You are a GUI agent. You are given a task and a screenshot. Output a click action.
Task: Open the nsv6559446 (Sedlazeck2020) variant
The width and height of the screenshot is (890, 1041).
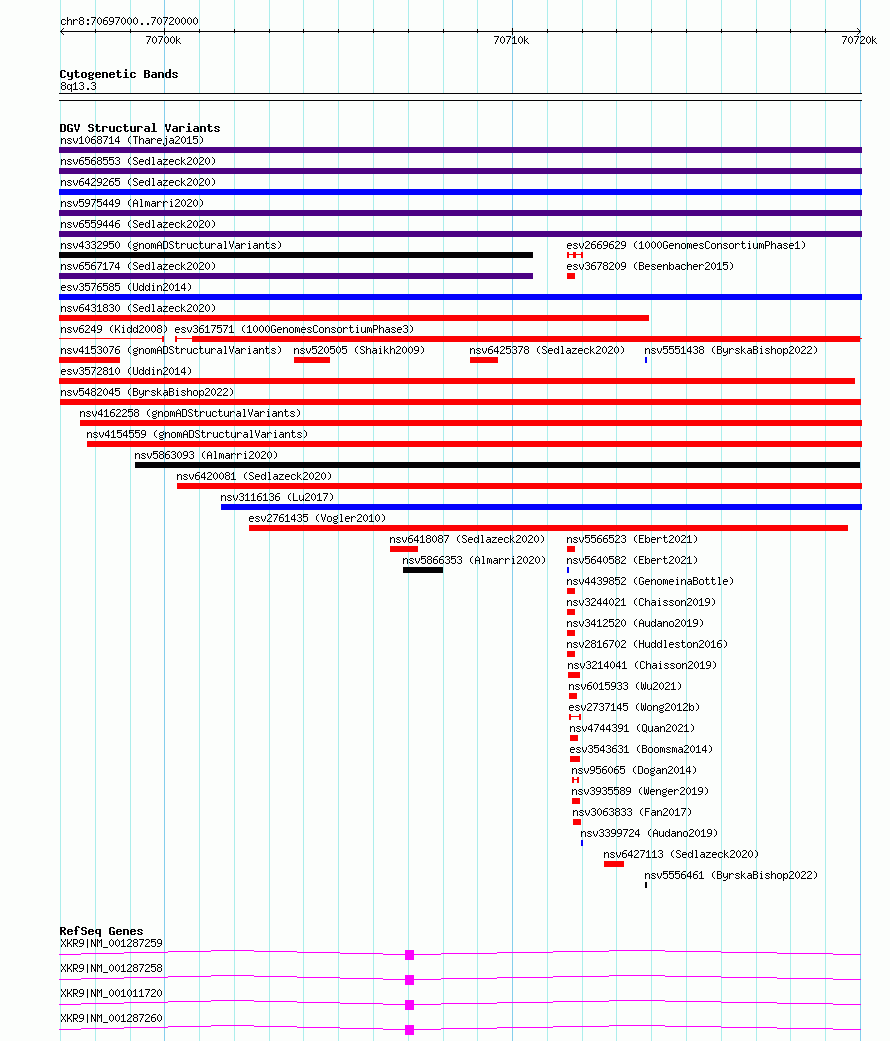pos(138,224)
